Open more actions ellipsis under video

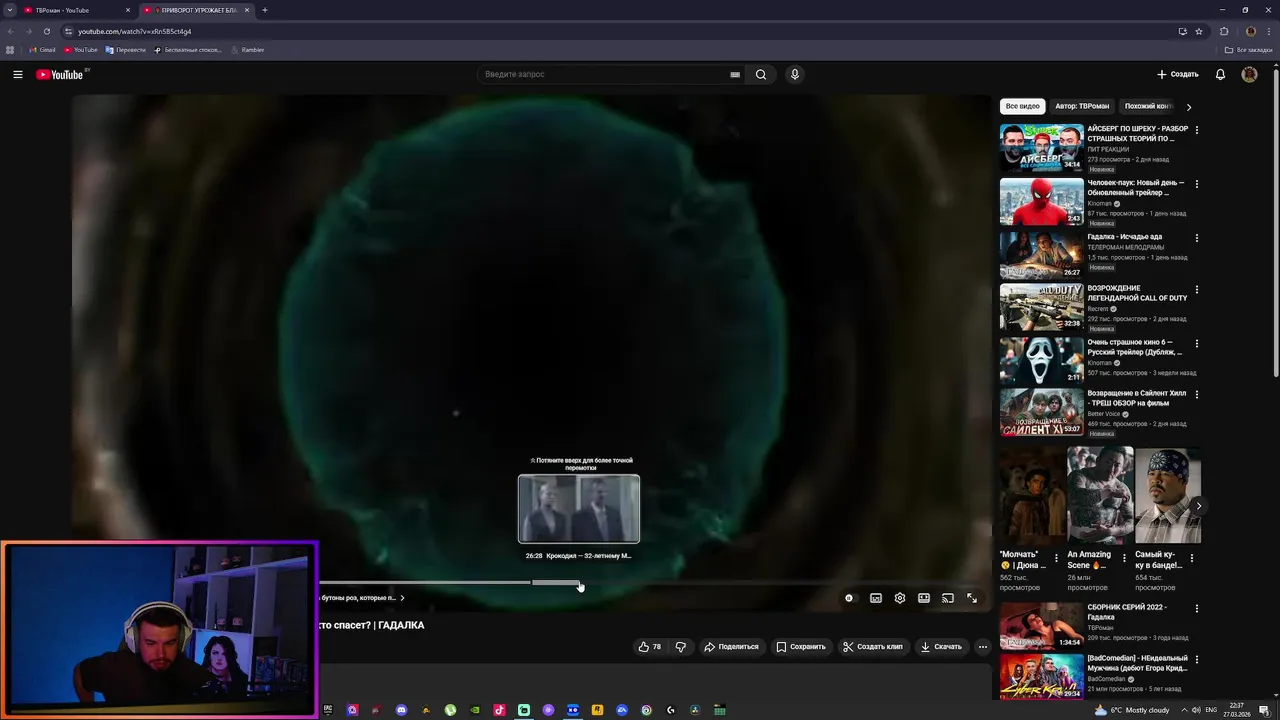tap(983, 647)
